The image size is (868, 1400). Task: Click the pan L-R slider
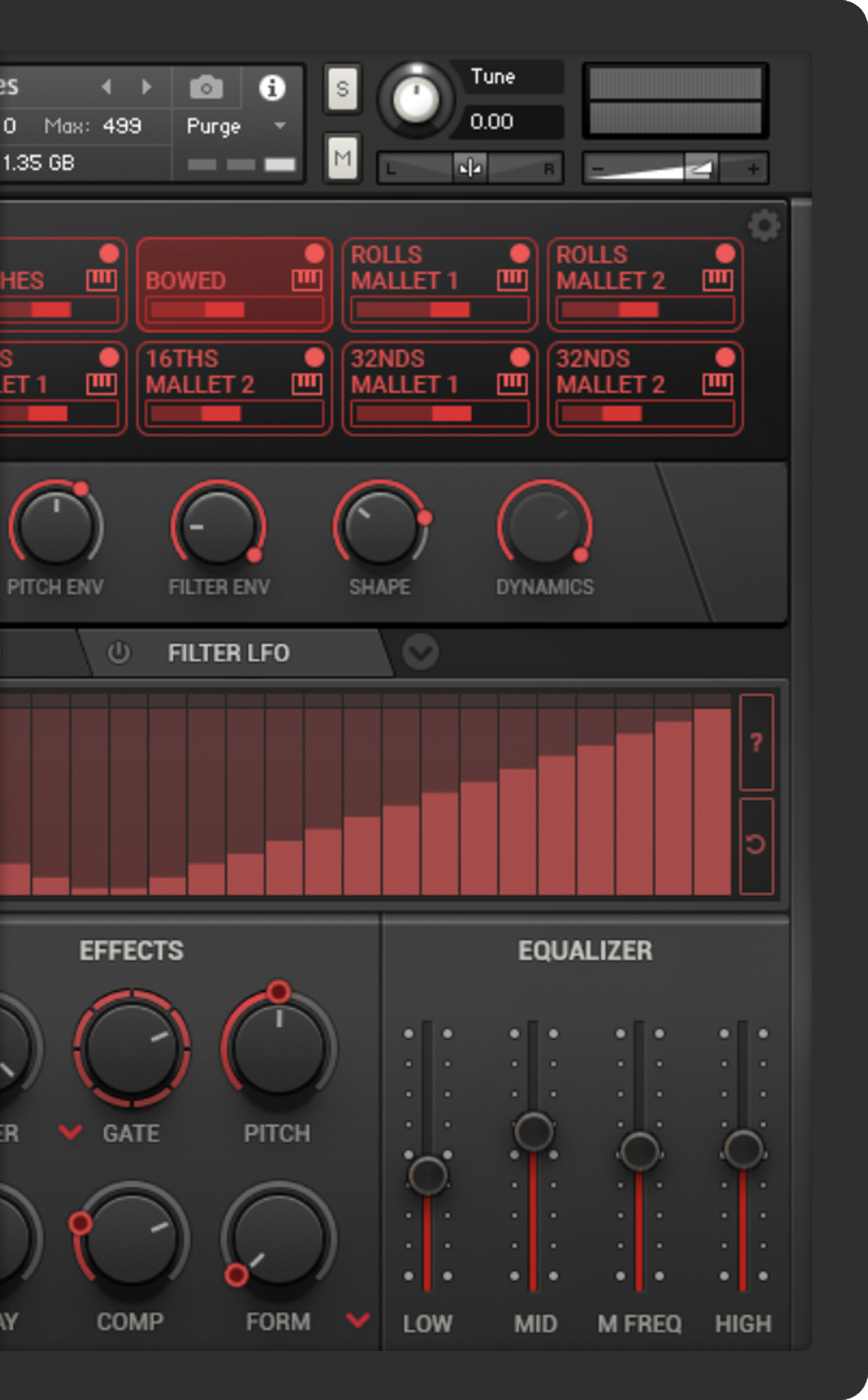coord(470,168)
